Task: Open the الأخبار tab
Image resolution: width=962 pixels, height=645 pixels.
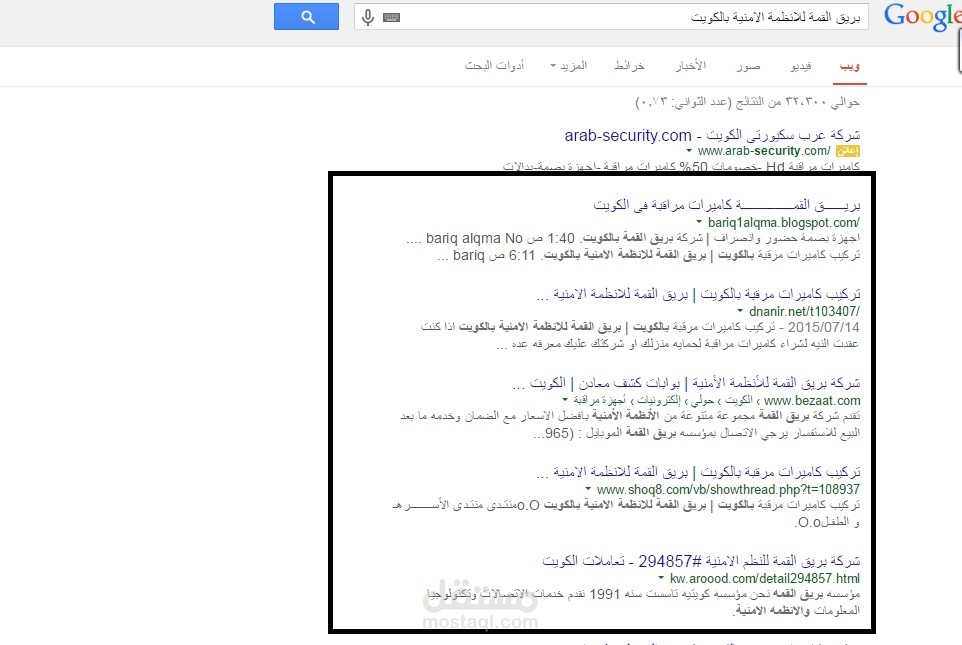Action: pos(691,66)
